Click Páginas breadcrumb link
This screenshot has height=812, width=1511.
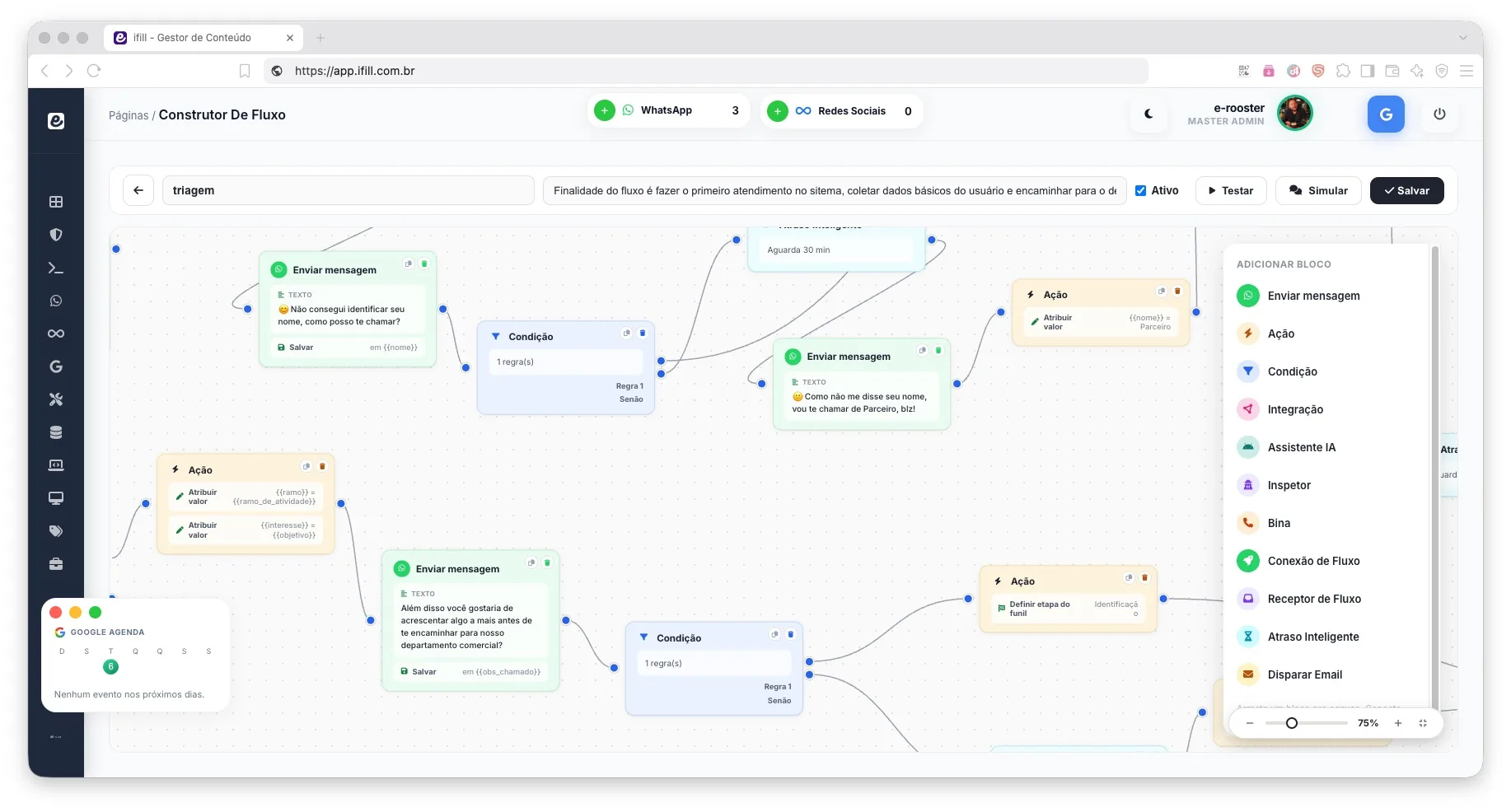[x=129, y=115]
